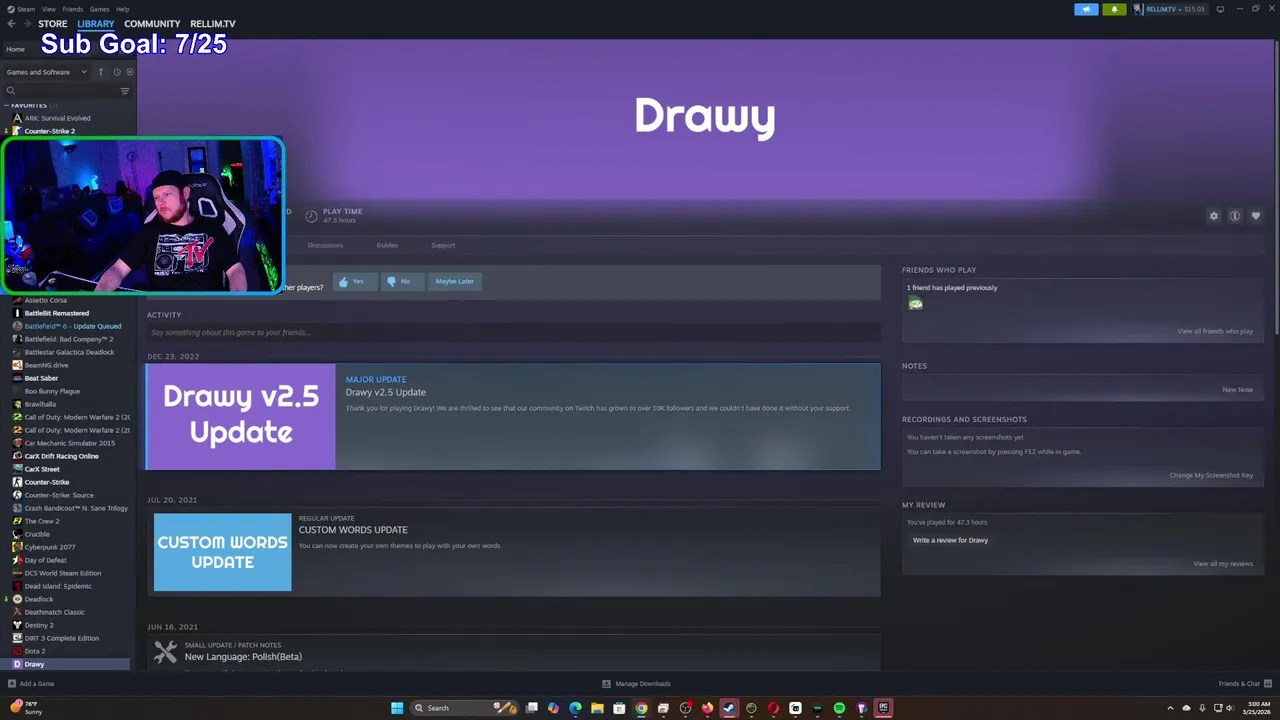Open Opera browser from the taskbar
This screenshot has width=1280, height=720.
pos(773,708)
